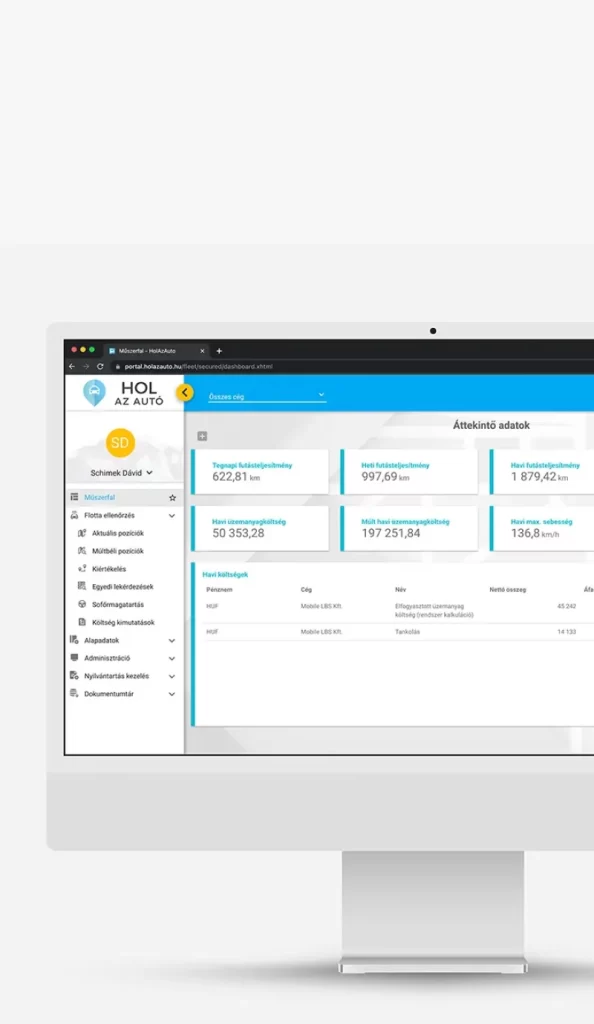Collapse the sidebar with the yellow arrow button
This screenshot has height=1024, width=594.
(185, 392)
